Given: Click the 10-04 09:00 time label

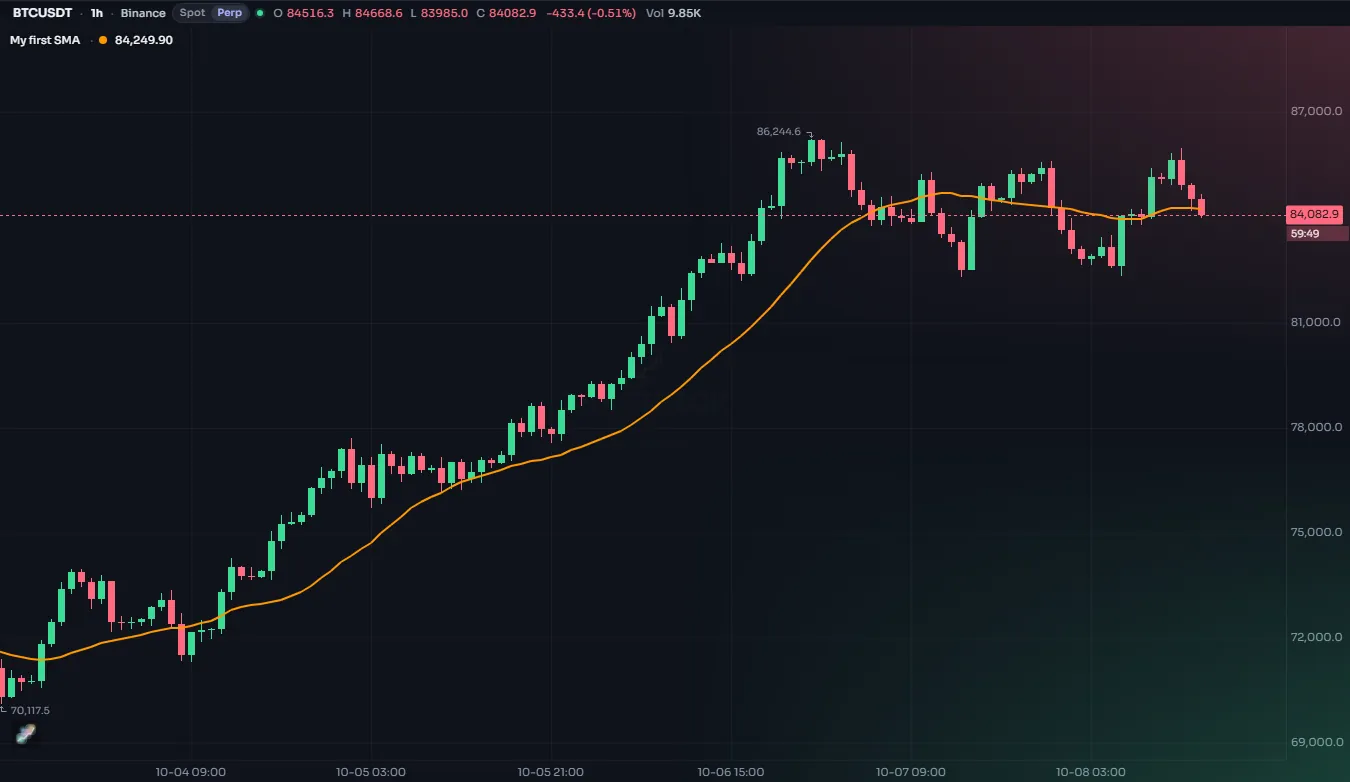Looking at the screenshot, I should pyautogui.click(x=190, y=772).
